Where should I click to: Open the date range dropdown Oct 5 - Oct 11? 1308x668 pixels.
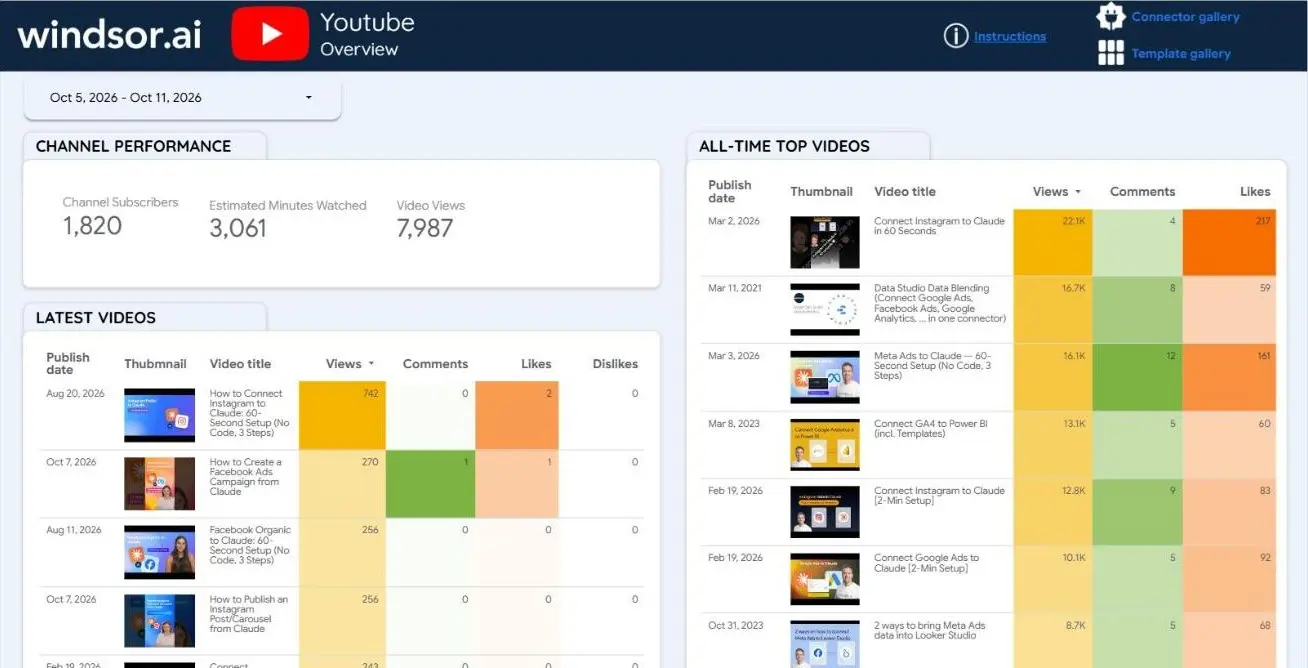tap(182, 98)
